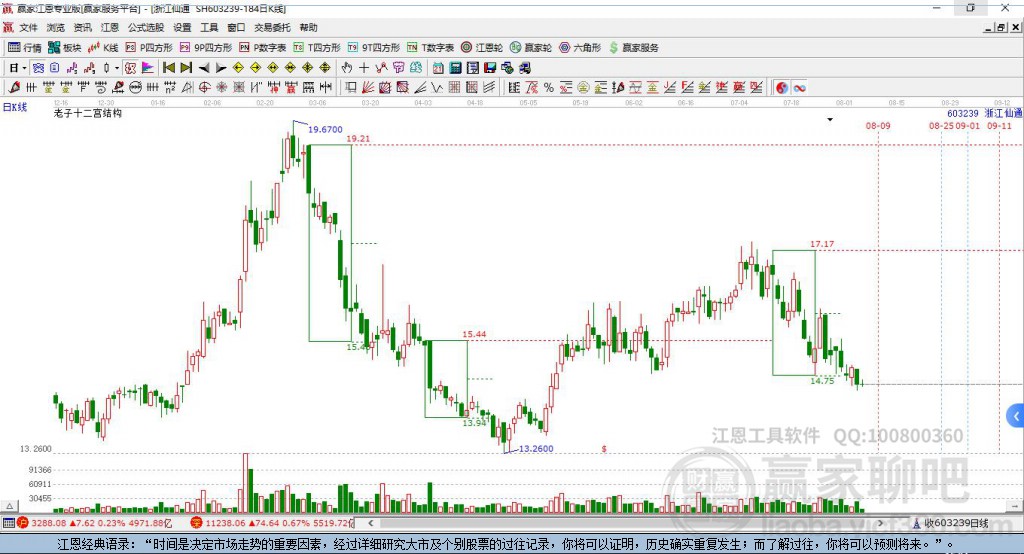Open the 窗口 menu
Image resolution: width=1024 pixels, height=554 pixels.
tap(236, 27)
